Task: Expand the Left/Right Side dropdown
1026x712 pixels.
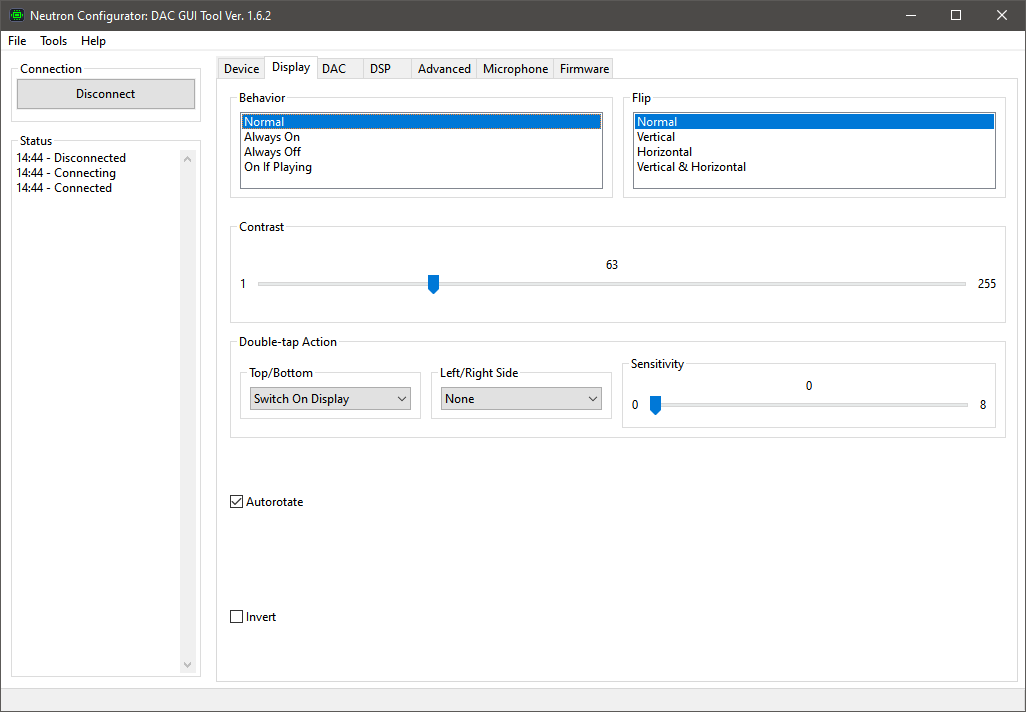Action: [521, 399]
